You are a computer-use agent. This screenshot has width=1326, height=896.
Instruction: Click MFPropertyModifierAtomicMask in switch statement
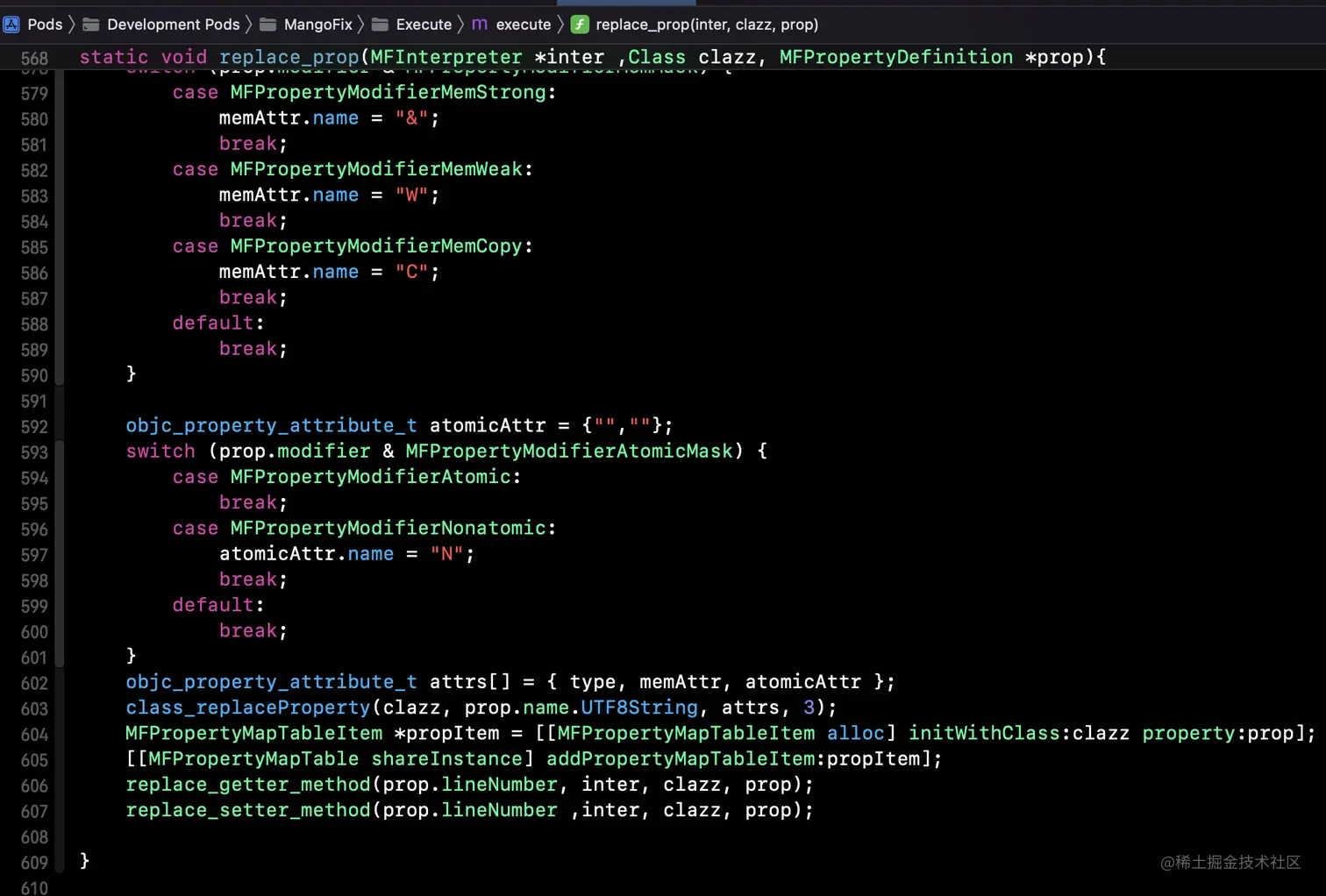pos(569,452)
